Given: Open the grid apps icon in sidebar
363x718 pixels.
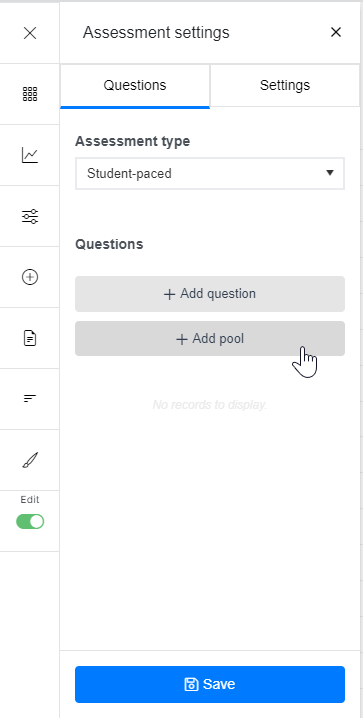Looking at the screenshot, I should coord(30,94).
